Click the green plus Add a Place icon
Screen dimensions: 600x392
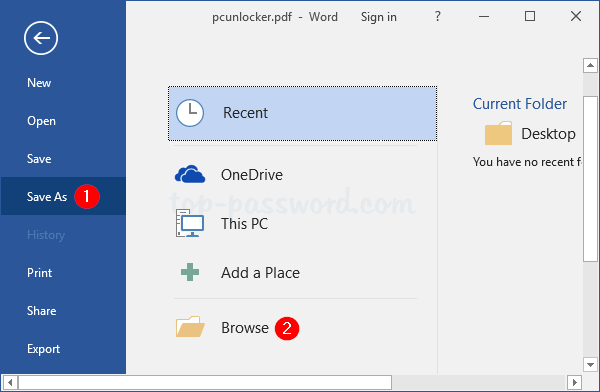click(190, 272)
